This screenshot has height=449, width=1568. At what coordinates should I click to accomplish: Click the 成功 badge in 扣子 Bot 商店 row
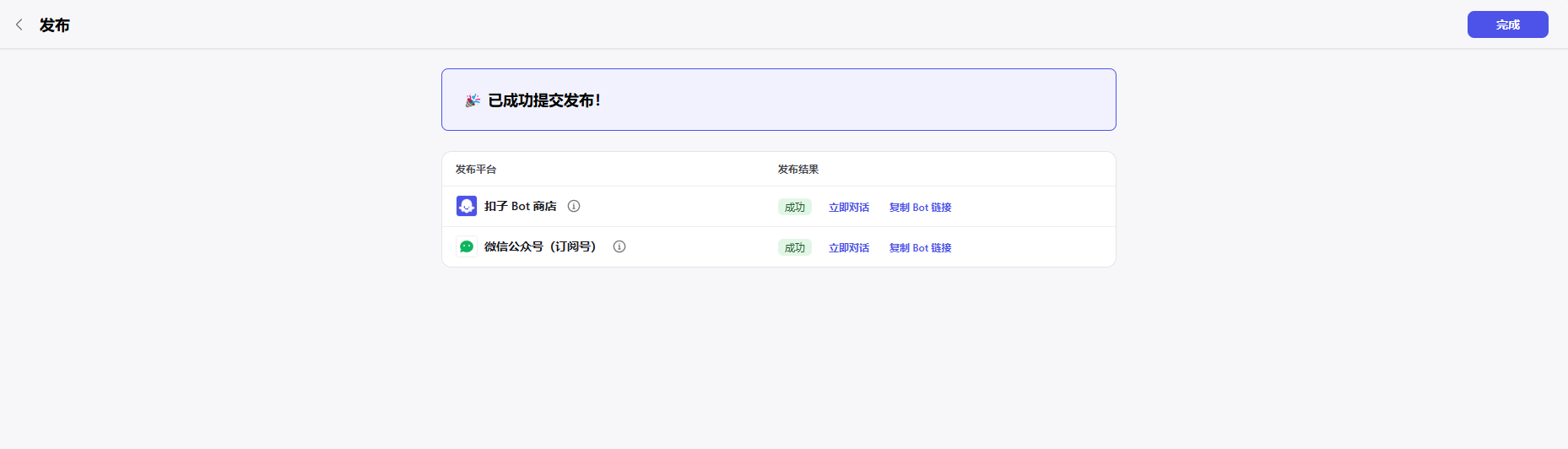(x=794, y=208)
